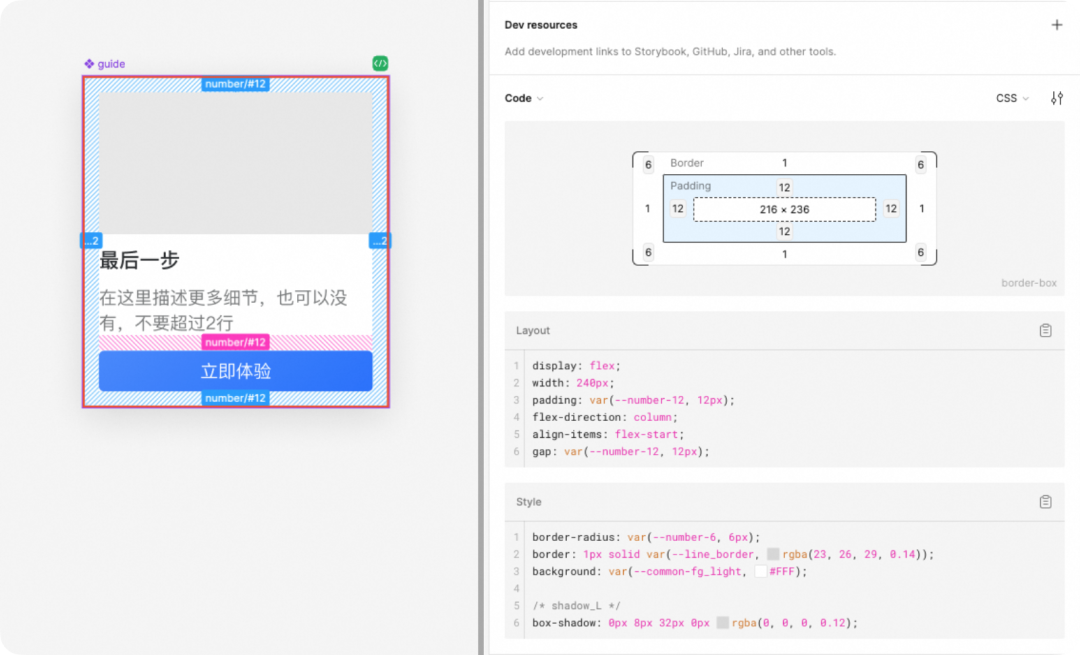Click the green dev-mode code badge
The height and width of the screenshot is (655, 1080).
[x=380, y=63]
